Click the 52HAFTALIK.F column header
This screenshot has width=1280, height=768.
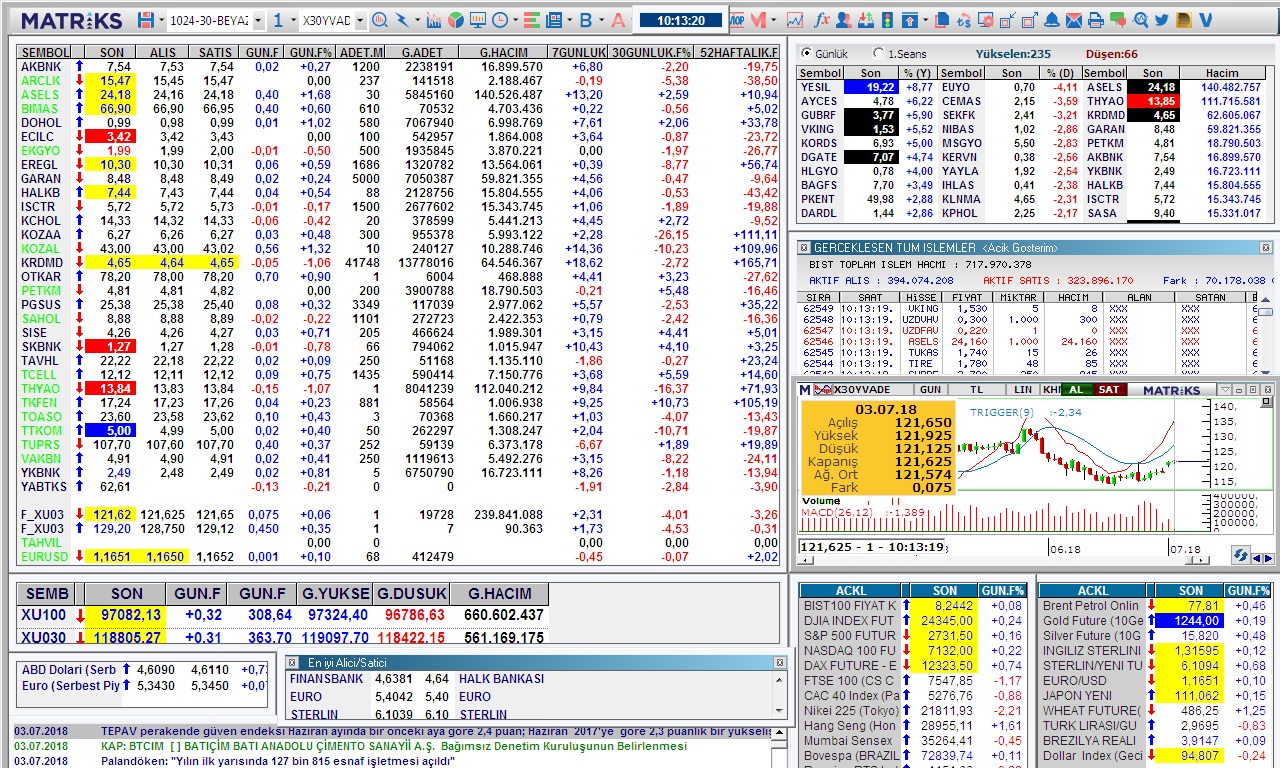point(739,52)
